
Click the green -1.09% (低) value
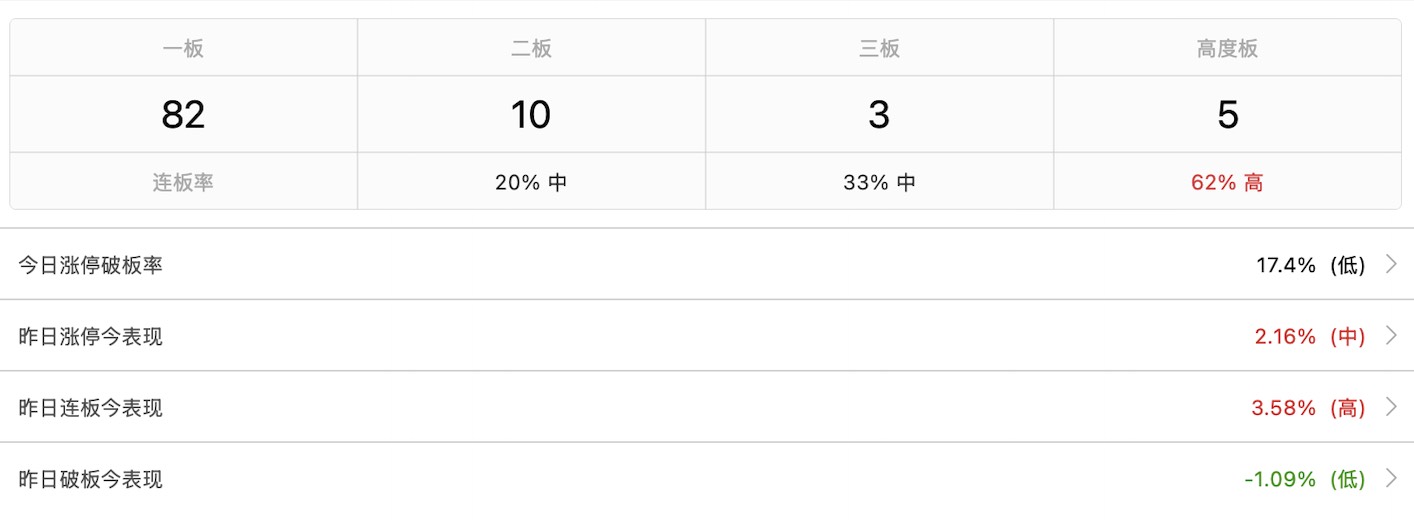click(1304, 479)
